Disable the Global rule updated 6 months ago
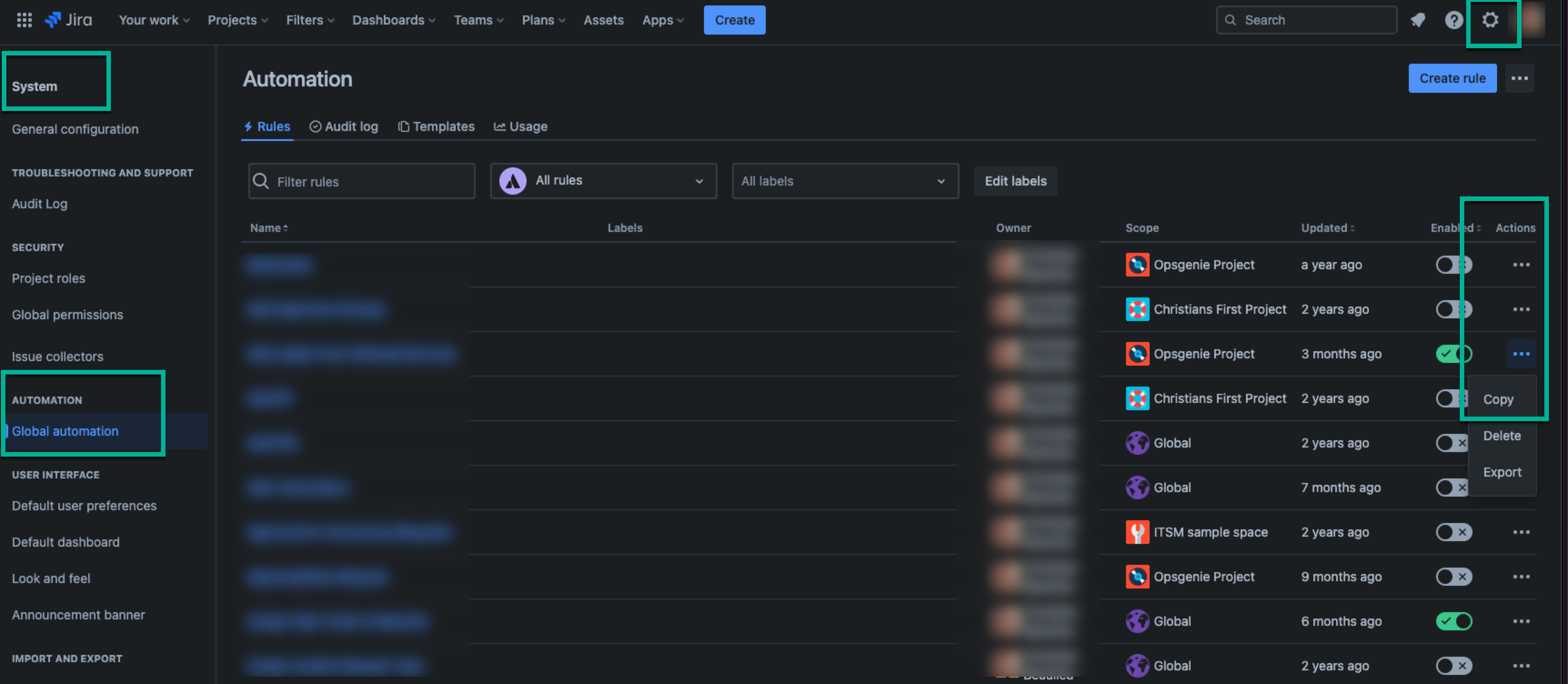 1453,621
